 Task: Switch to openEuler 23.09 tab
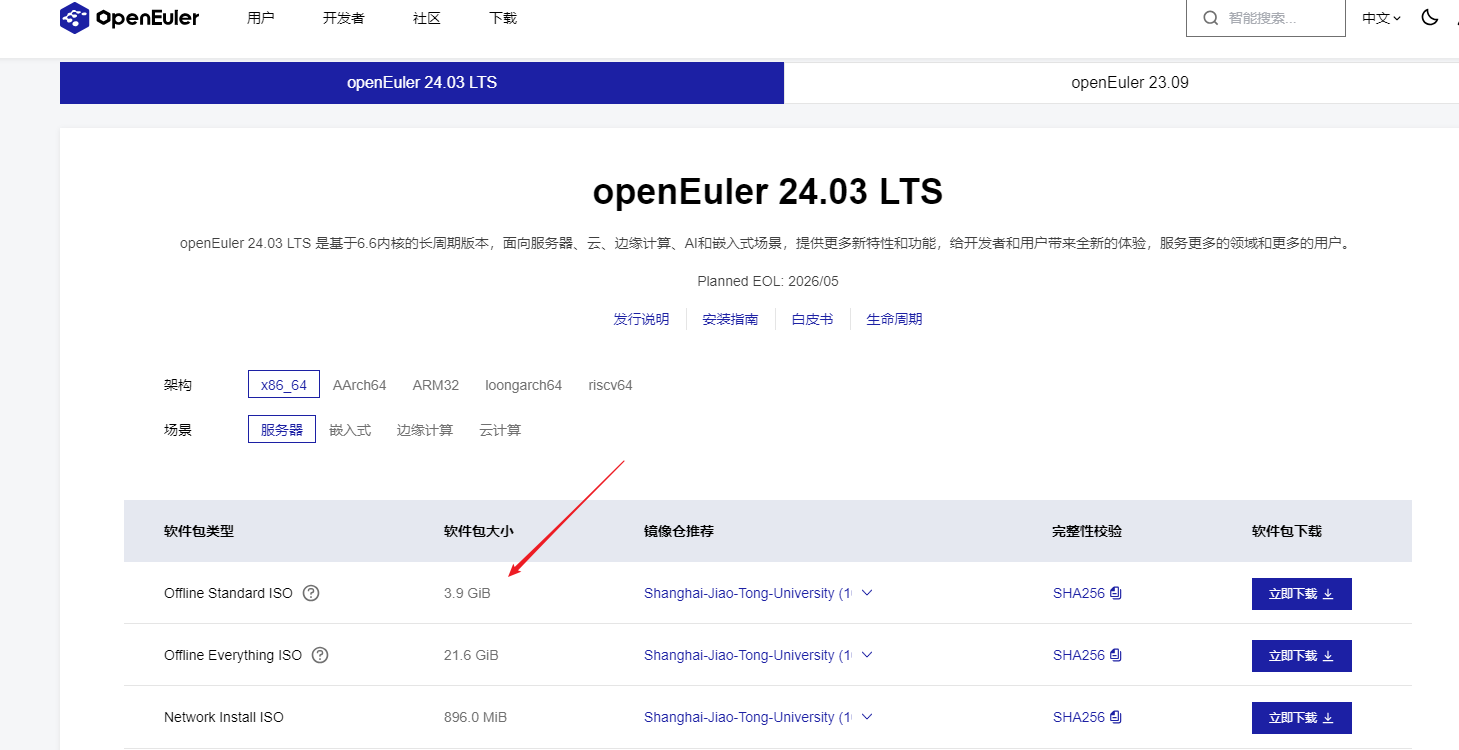(1129, 82)
